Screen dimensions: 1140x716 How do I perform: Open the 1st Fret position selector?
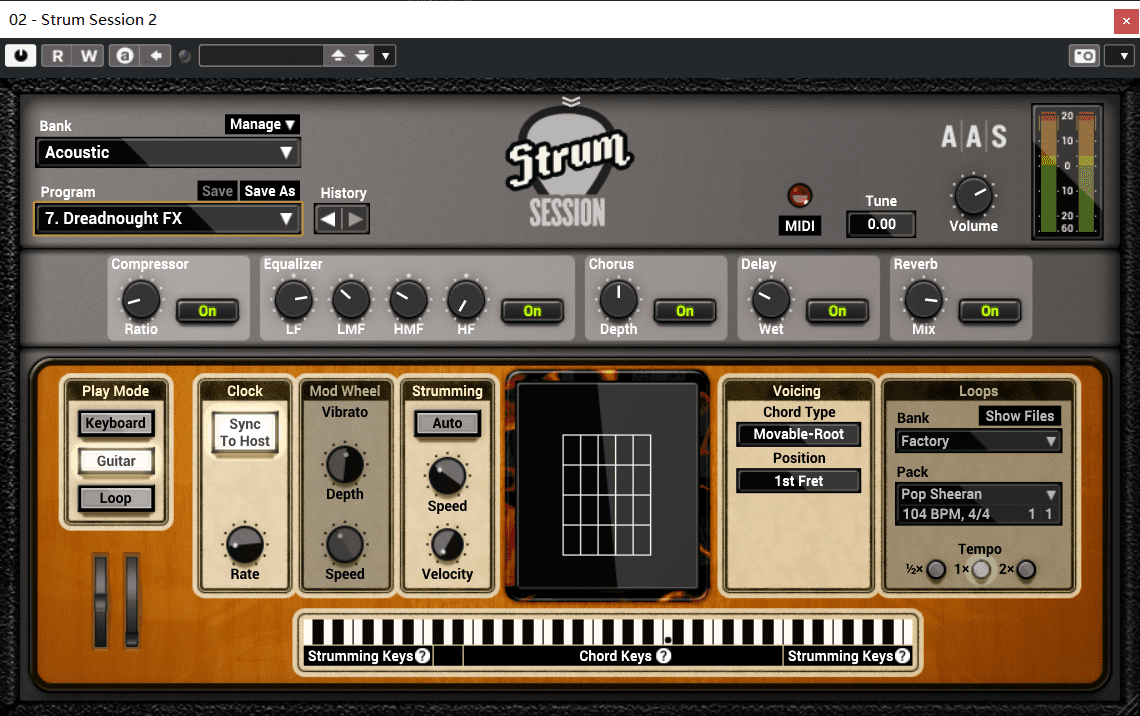click(x=798, y=481)
